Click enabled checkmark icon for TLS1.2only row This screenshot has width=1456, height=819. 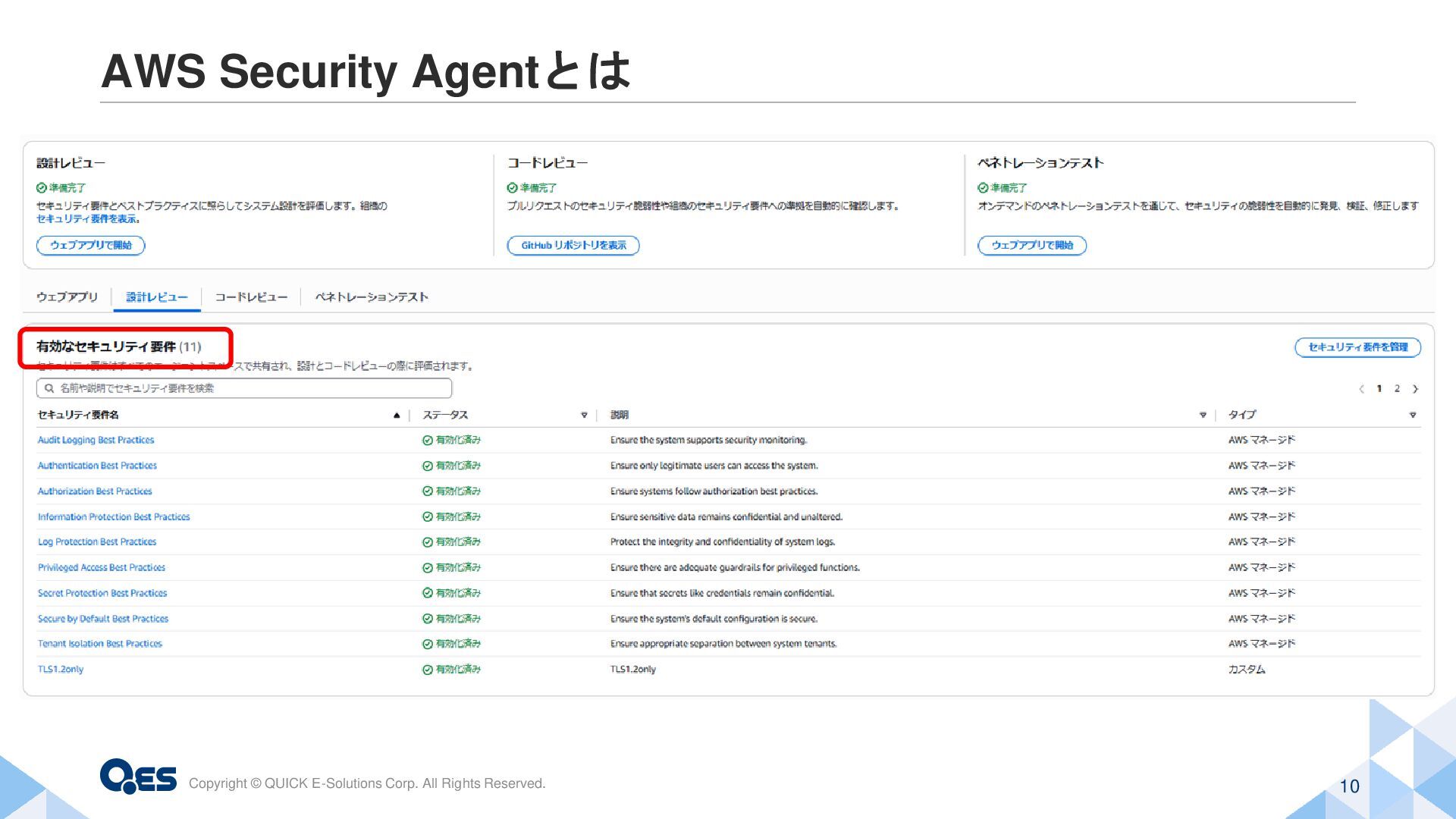pyautogui.click(x=428, y=670)
